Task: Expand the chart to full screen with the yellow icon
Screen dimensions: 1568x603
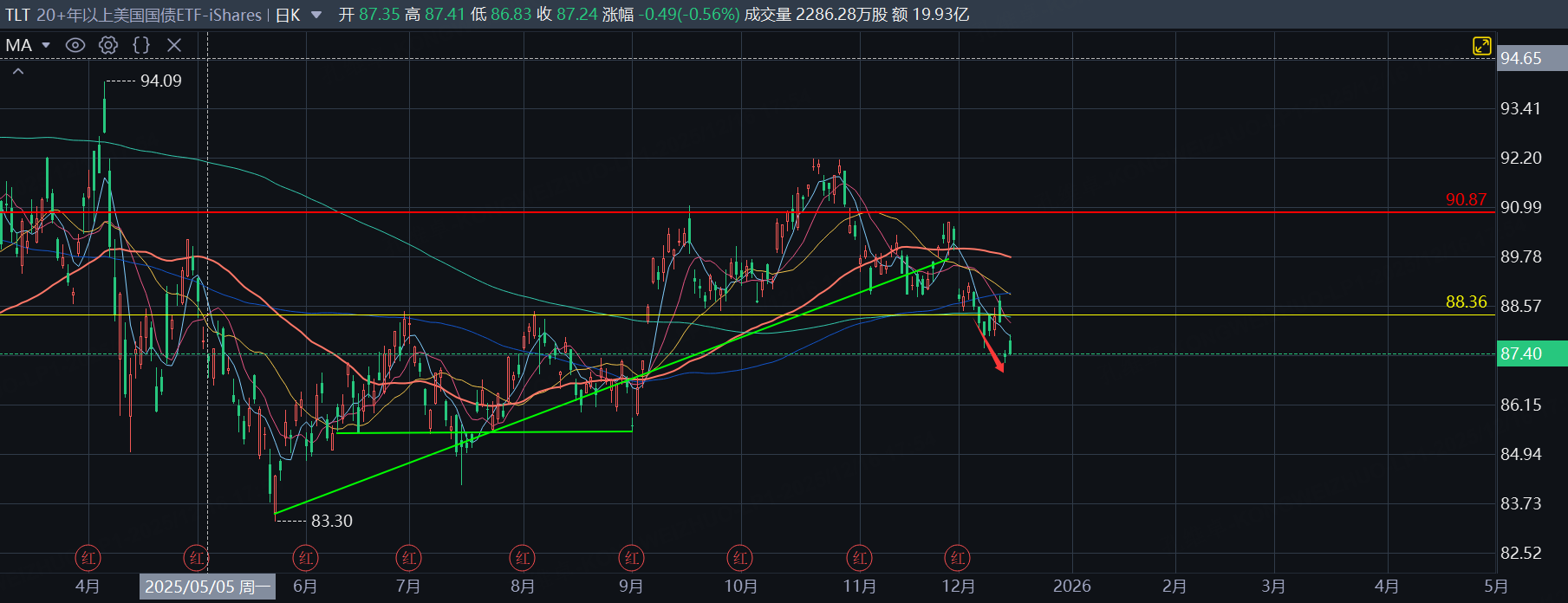Action: [x=1482, y=46]
